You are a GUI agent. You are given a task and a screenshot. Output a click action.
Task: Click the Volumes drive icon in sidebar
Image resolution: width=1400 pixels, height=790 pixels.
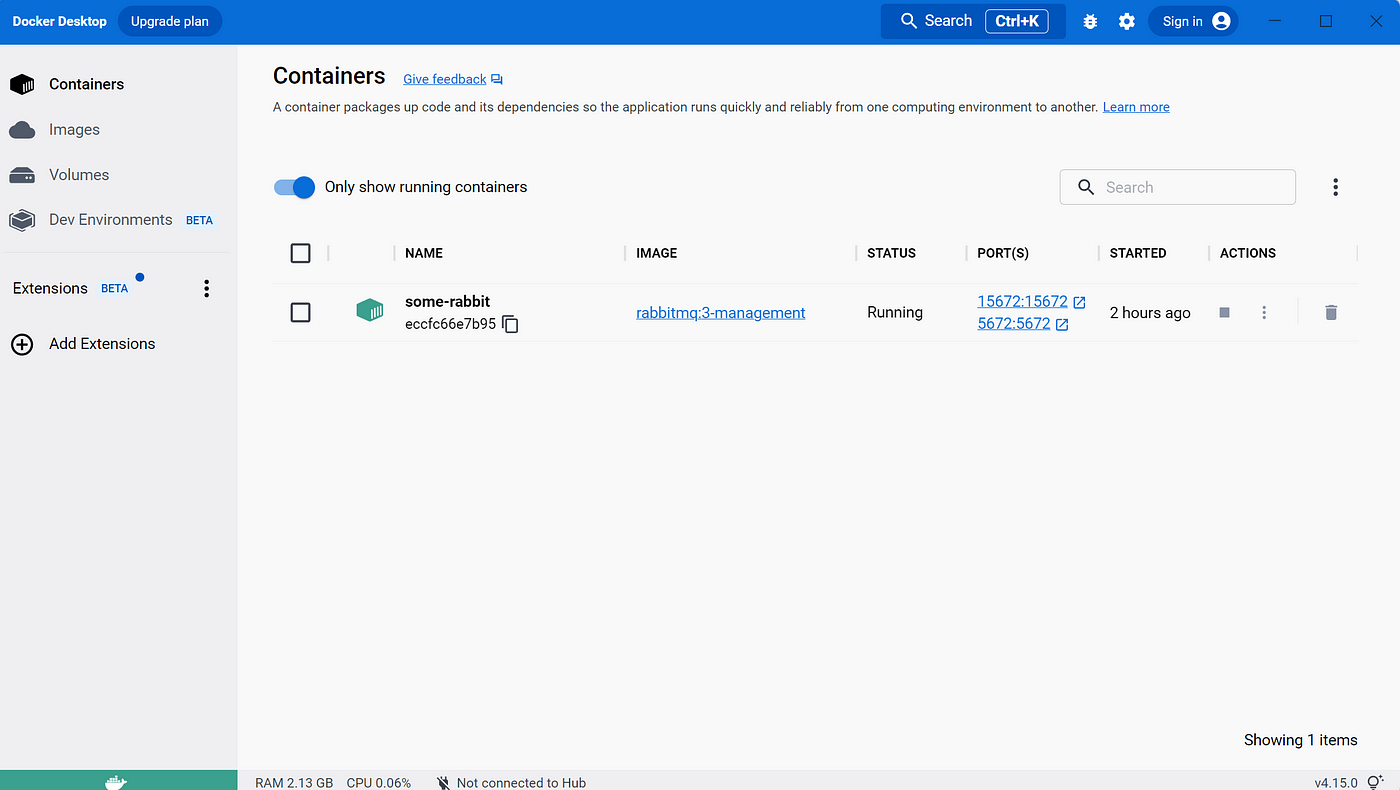click(x=22, y=175)
